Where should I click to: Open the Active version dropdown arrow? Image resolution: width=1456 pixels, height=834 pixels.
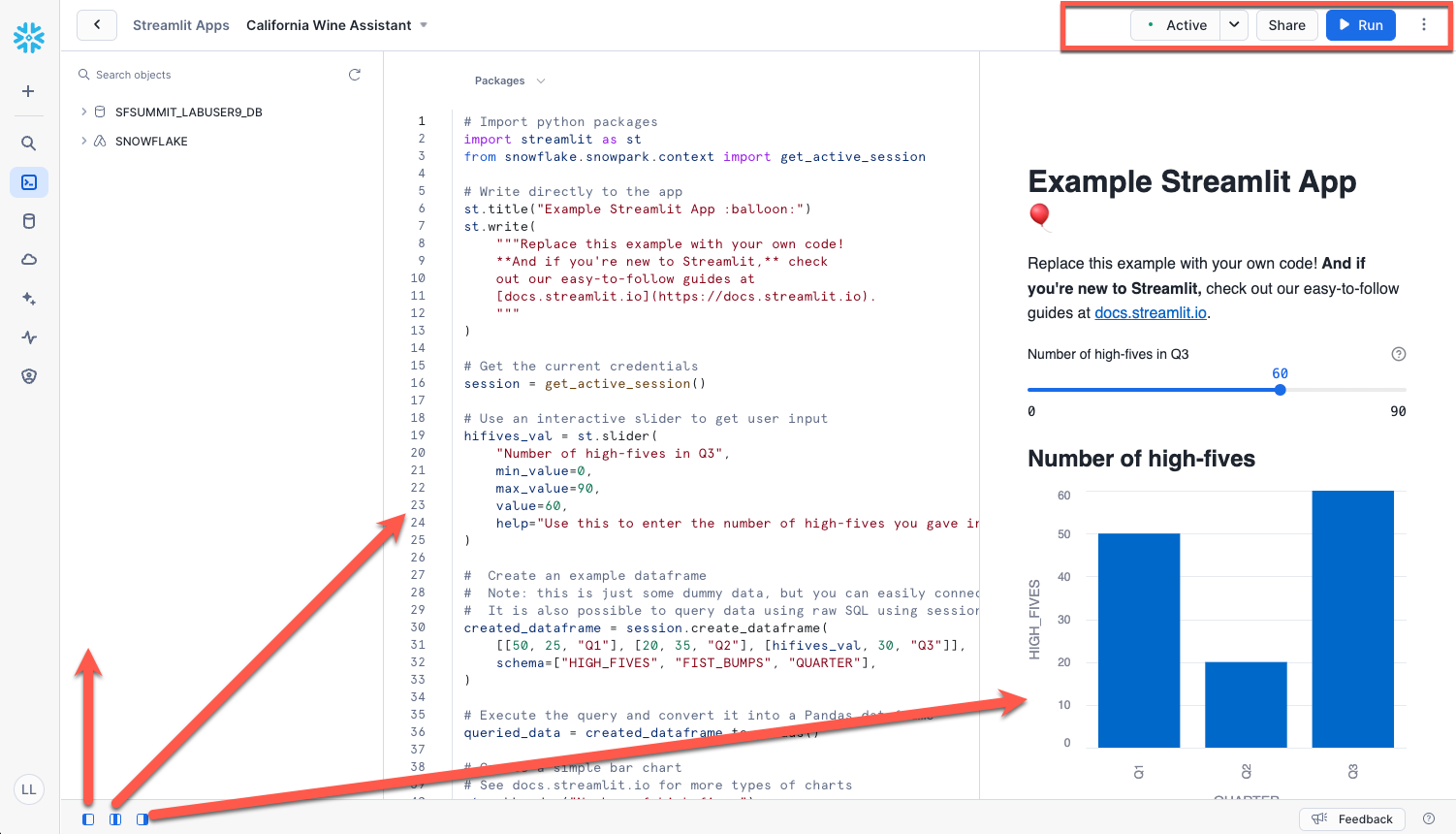pyautogui.click(x=1233, y=25)
